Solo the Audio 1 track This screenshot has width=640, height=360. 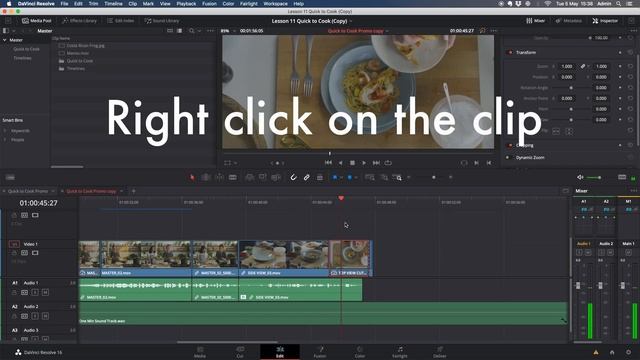(35, 292)
